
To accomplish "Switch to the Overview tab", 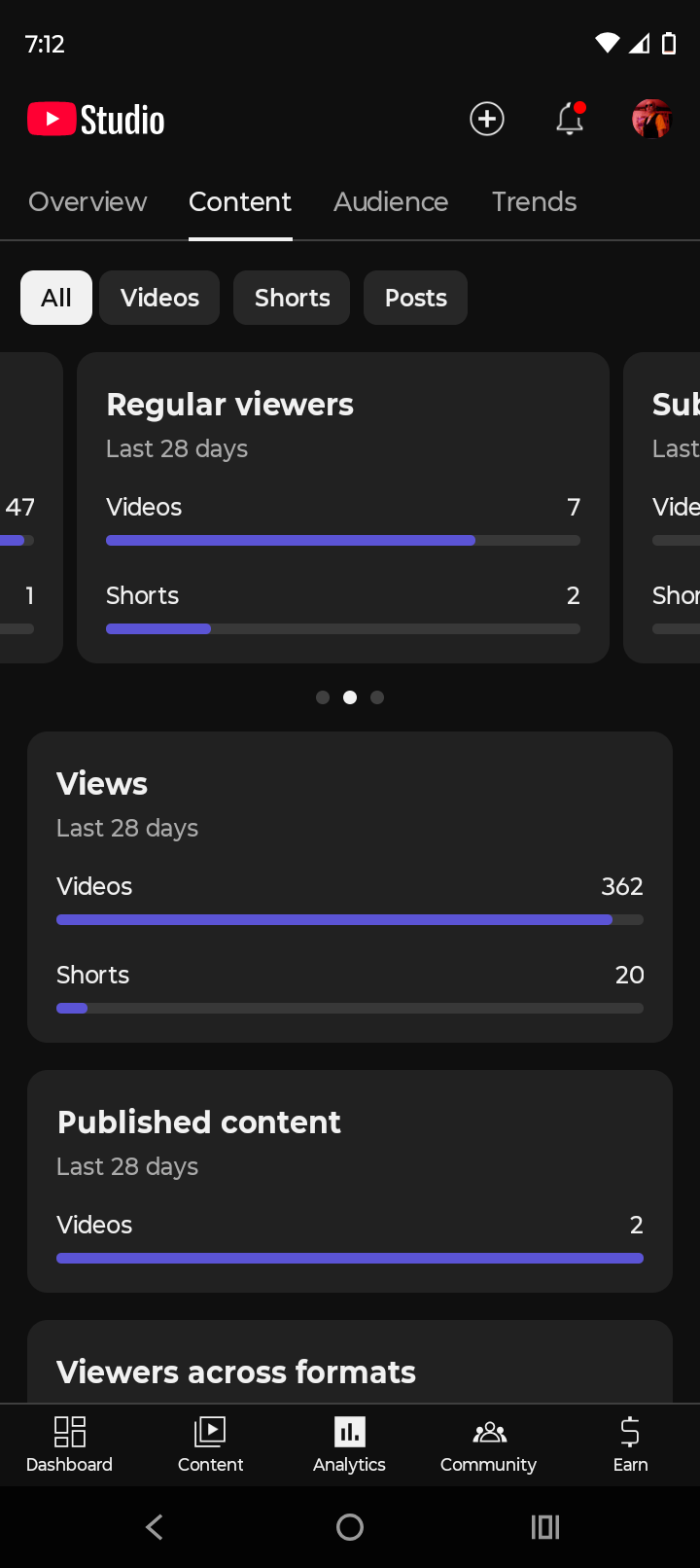I will pyautogui.click(x=87, y=202).
